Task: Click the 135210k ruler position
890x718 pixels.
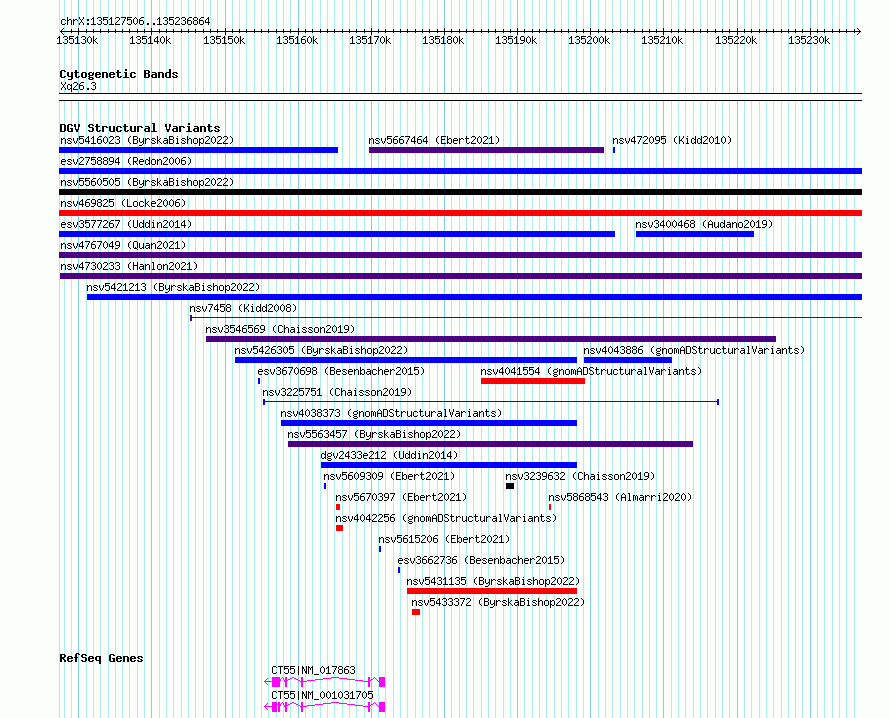Action: point(662,41)
